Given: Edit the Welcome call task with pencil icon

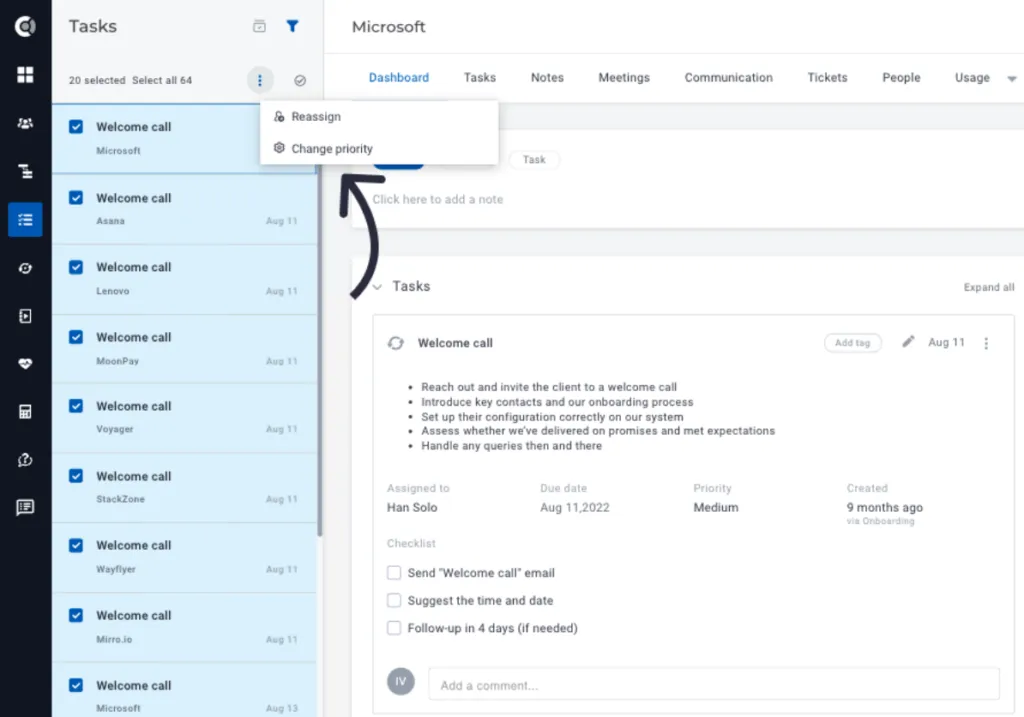Looking at the screenshot, I should coord(908,342).
